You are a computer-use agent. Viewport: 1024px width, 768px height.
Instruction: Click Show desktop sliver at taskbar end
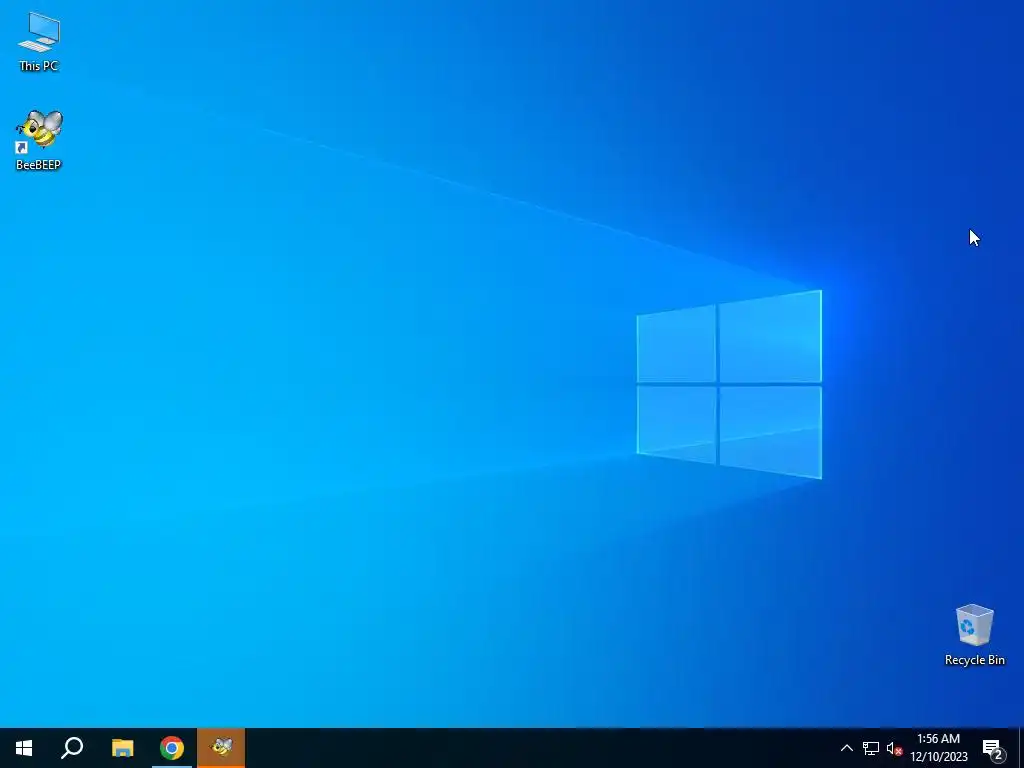(1021, 748)
